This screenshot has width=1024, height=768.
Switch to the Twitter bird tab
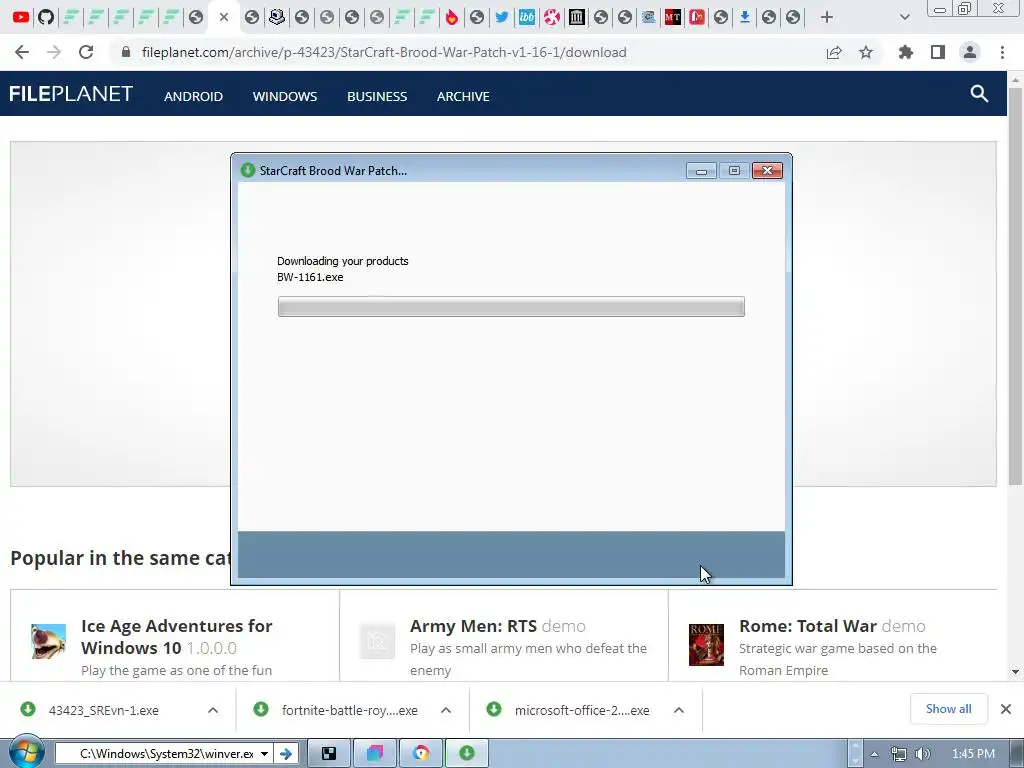[502, 17]
